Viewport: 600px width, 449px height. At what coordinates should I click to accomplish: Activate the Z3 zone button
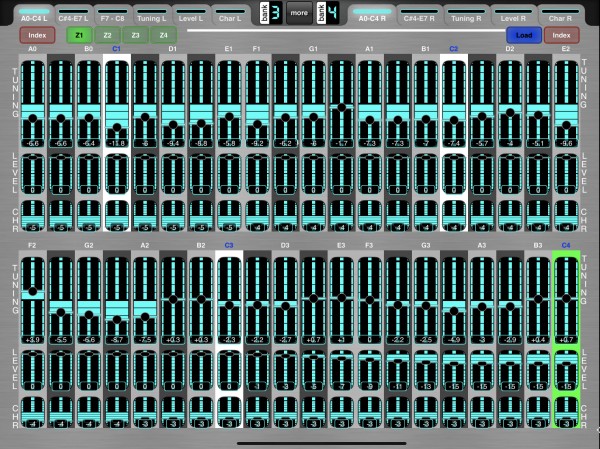click(135, 35)
